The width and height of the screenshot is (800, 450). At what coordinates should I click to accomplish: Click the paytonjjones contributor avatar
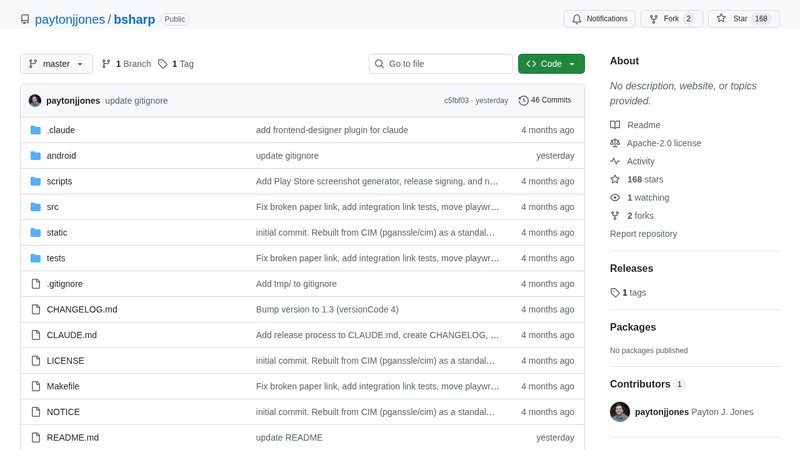point(619,412)
